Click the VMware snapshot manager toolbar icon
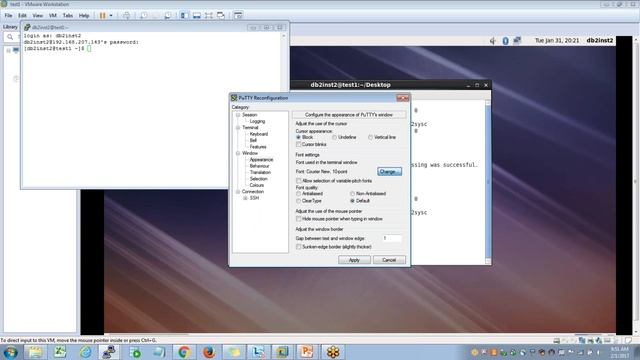 click(x=168, y=16)
